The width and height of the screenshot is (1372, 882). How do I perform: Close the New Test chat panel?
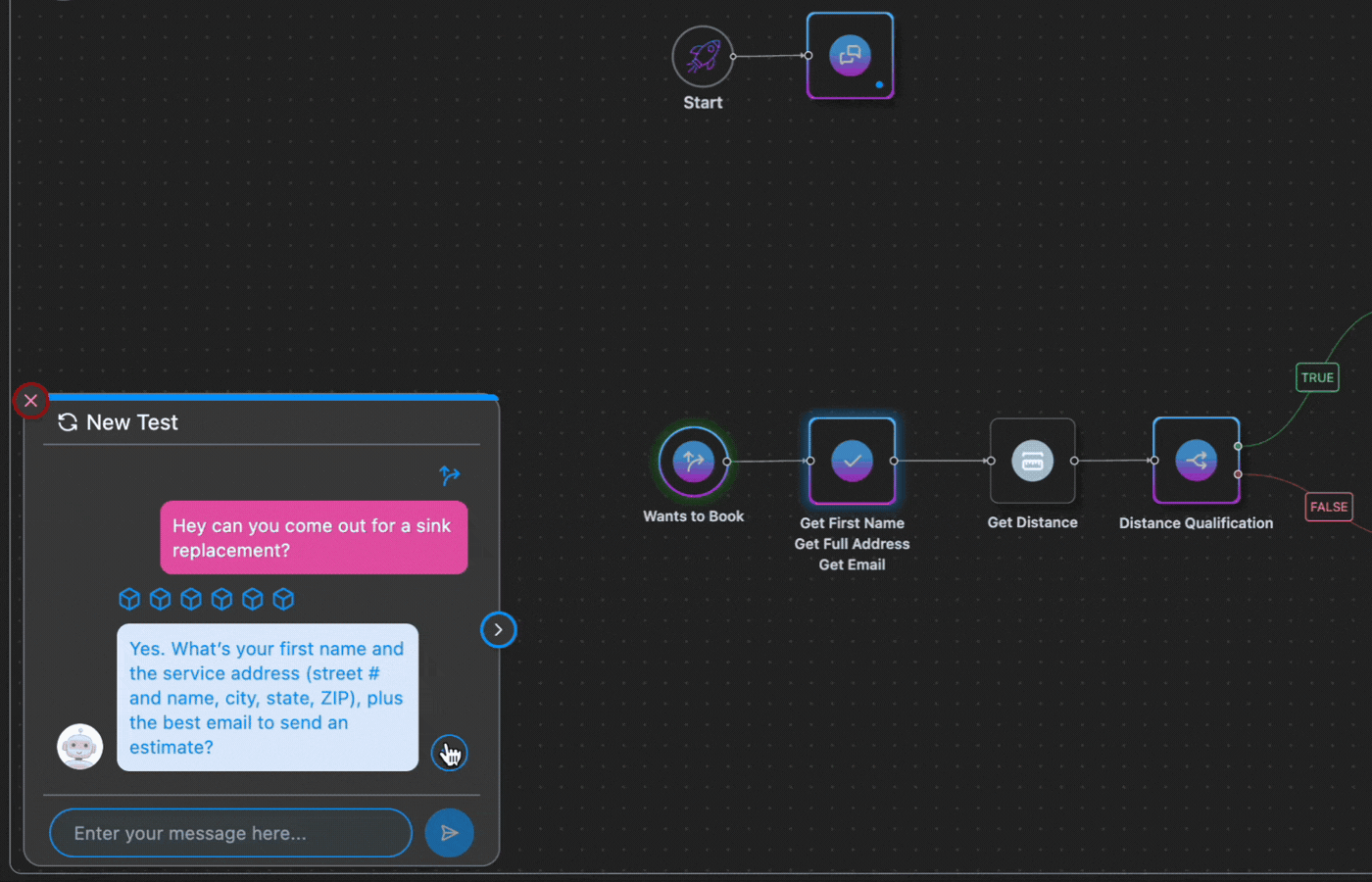coord(31,401)
